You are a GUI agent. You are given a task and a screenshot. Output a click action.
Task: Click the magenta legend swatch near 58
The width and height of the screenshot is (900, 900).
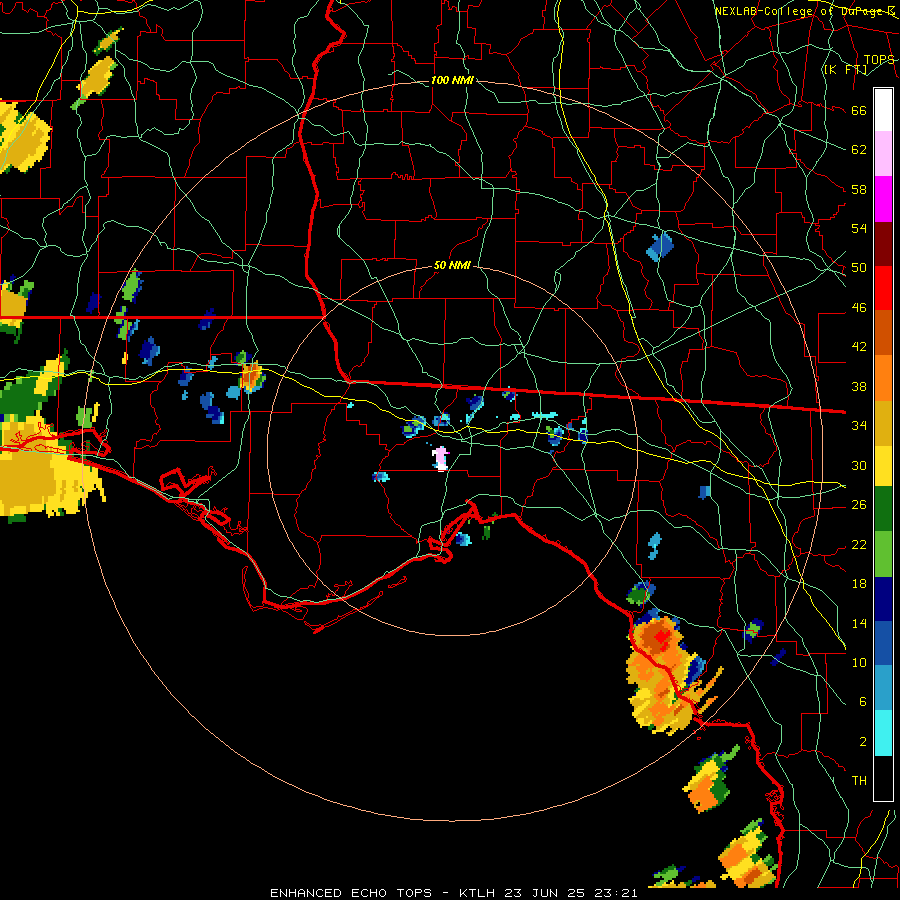click(x=883, y=199)
